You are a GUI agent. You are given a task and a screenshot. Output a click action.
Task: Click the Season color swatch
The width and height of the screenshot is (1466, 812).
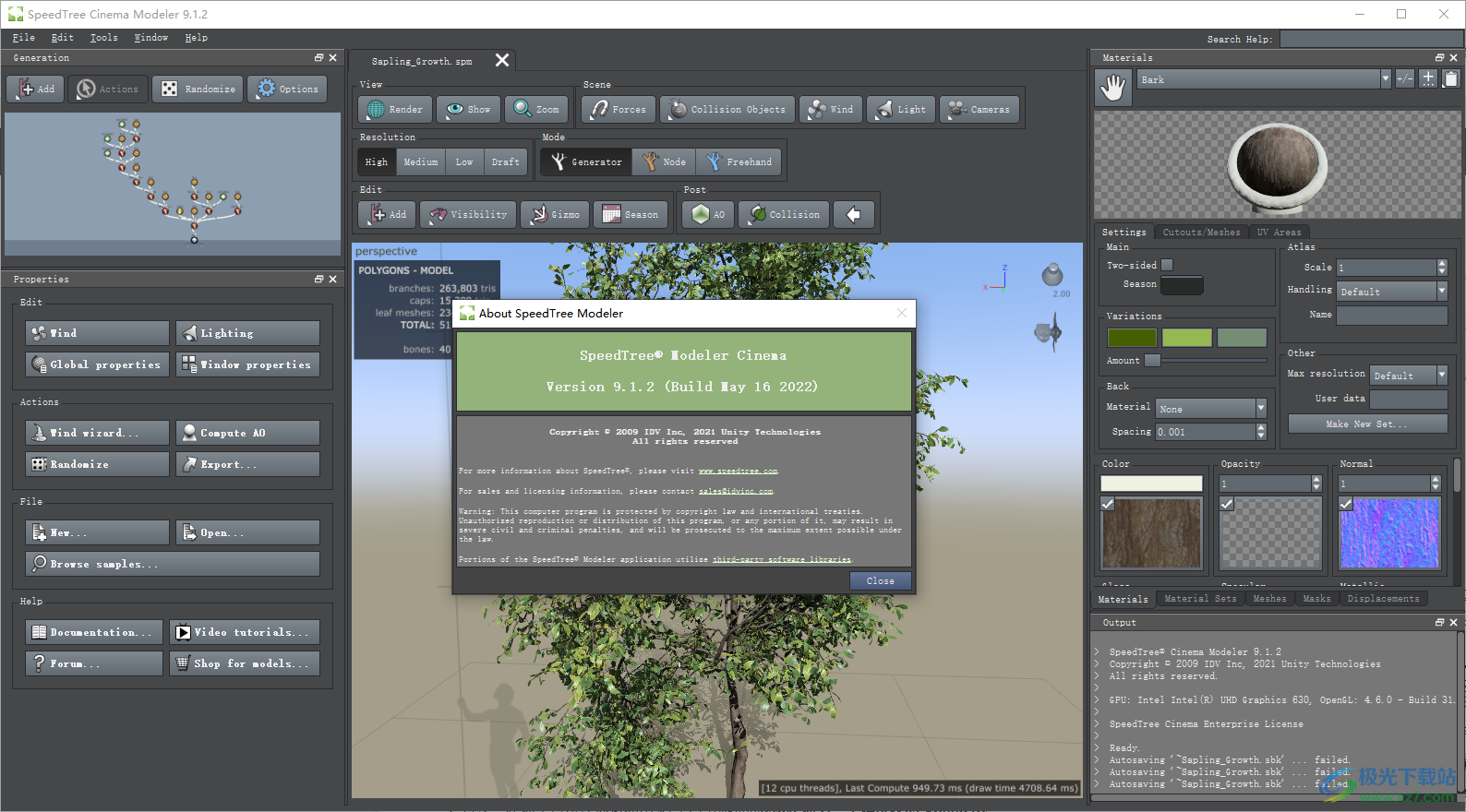(x=1182, y=285)
